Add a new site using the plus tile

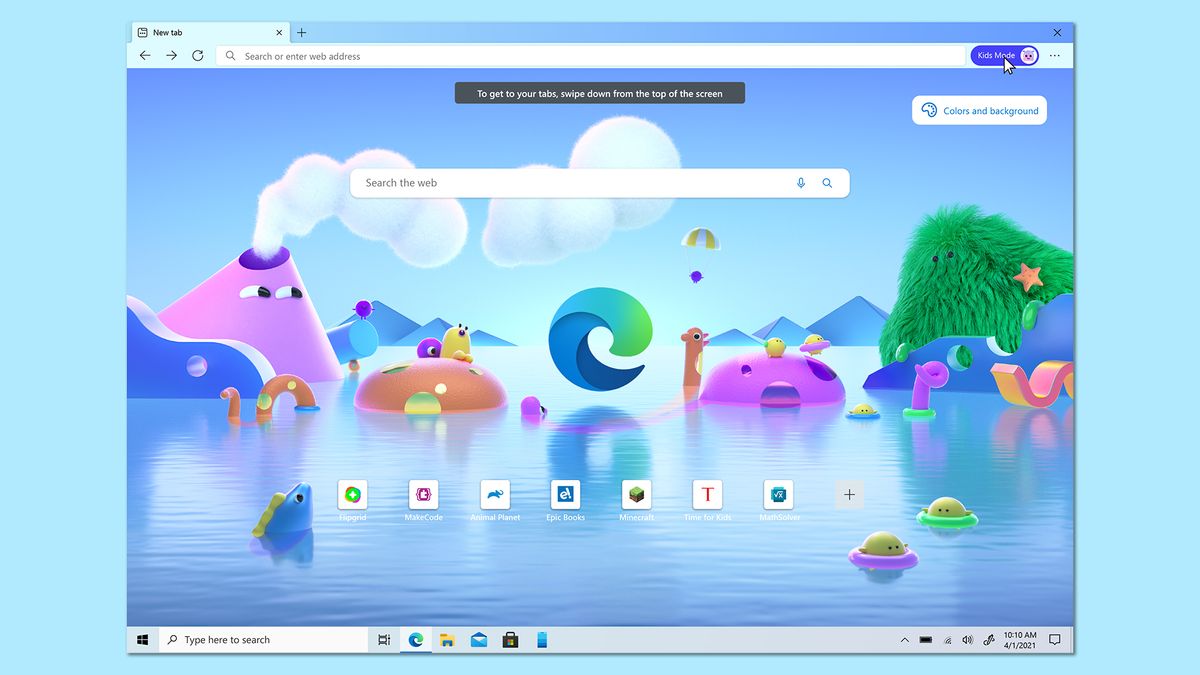point(849,494)
